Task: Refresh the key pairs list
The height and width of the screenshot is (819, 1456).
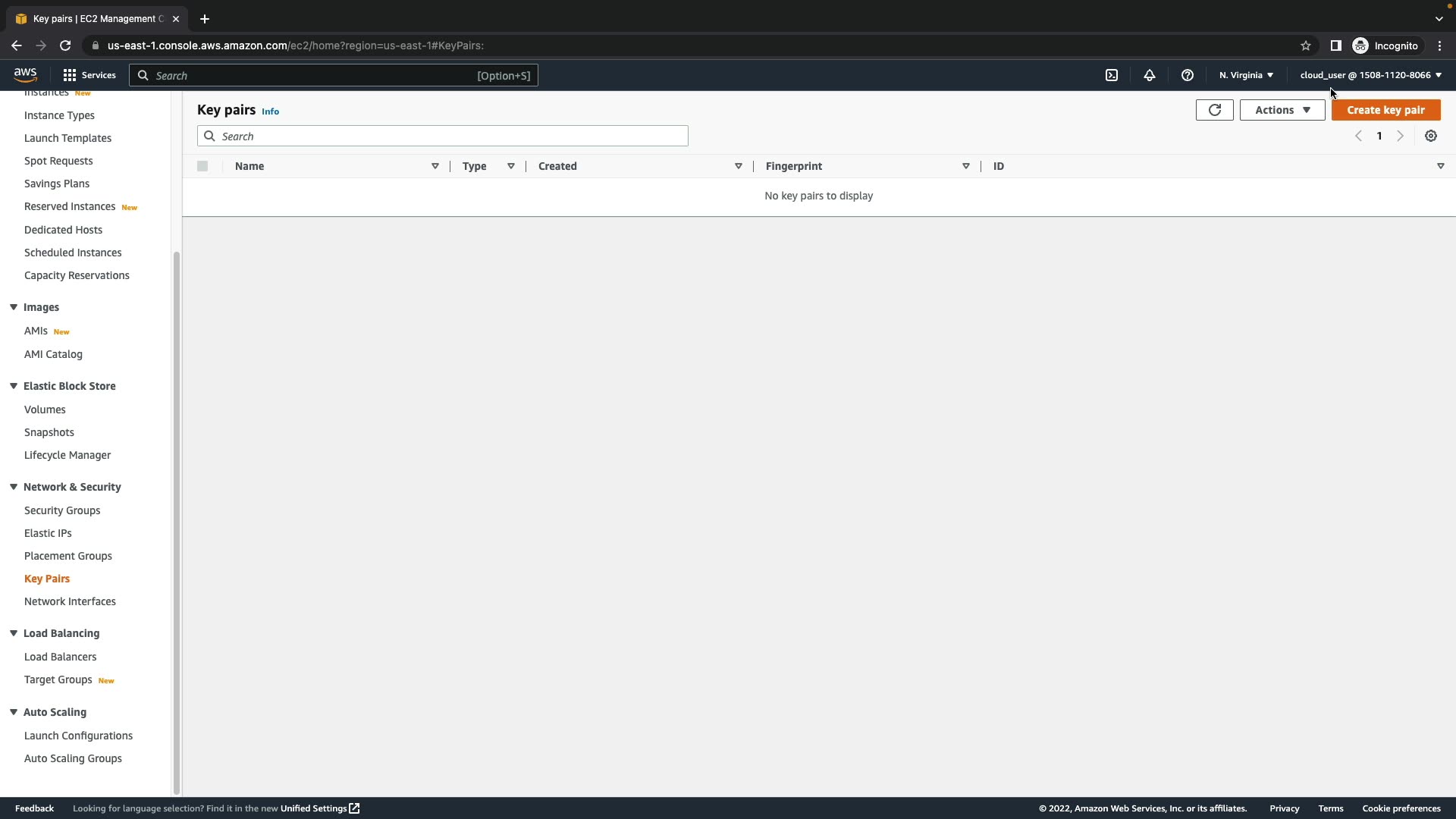Action: (x=1214, y=110)
